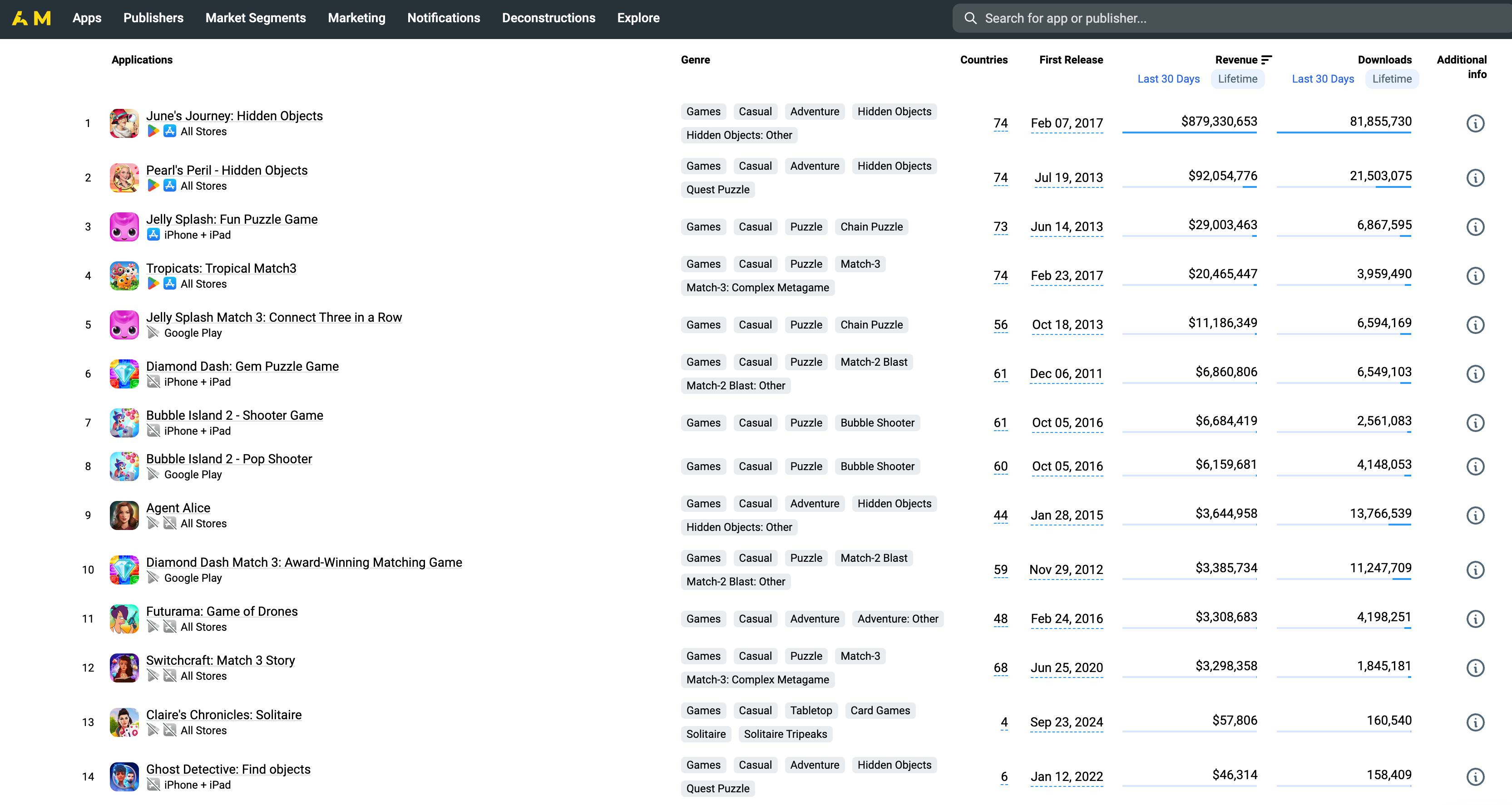This screenshot has width=1512, height=805.
Task: Click Chain Puzzle tag for Jelly Splash: Fun Puzzle Game
Action: coord(871,227)
